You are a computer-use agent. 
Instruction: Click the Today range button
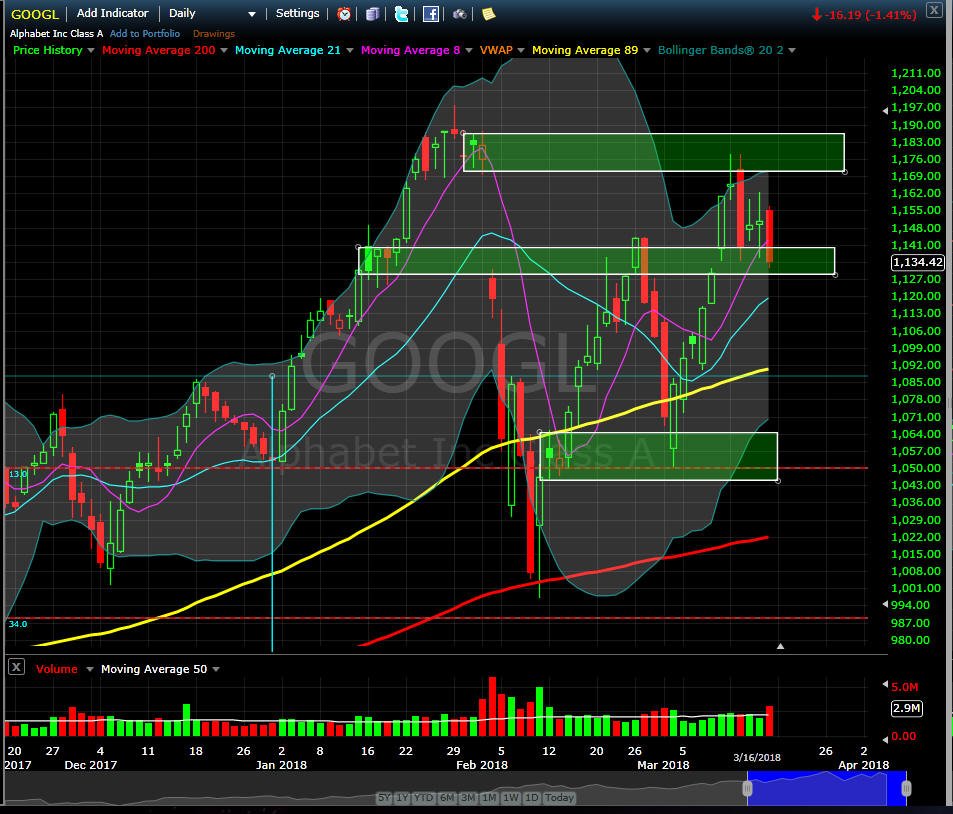[x=559, y=798]
